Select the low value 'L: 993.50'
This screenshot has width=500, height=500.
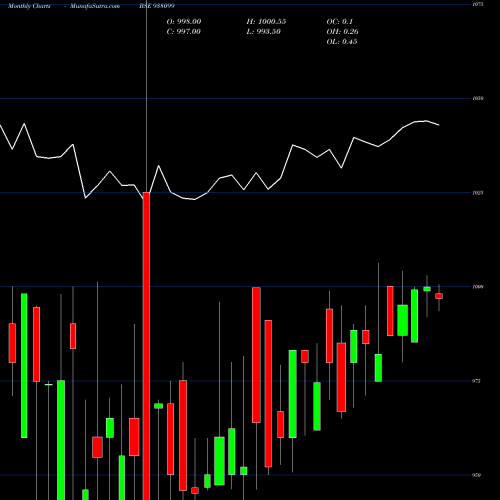click(263, 32)
